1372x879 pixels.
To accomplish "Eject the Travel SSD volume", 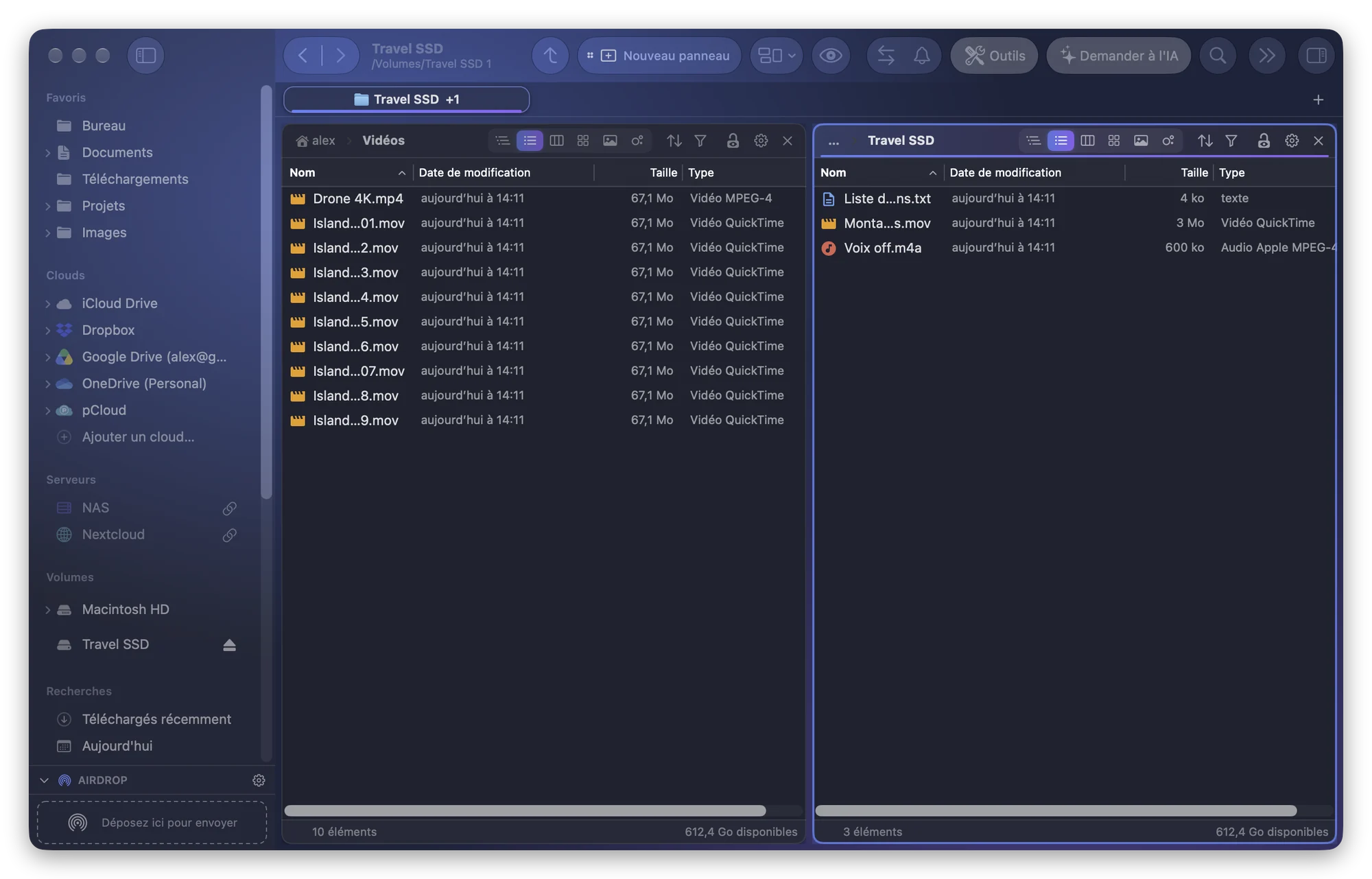I will click(229, 644).
